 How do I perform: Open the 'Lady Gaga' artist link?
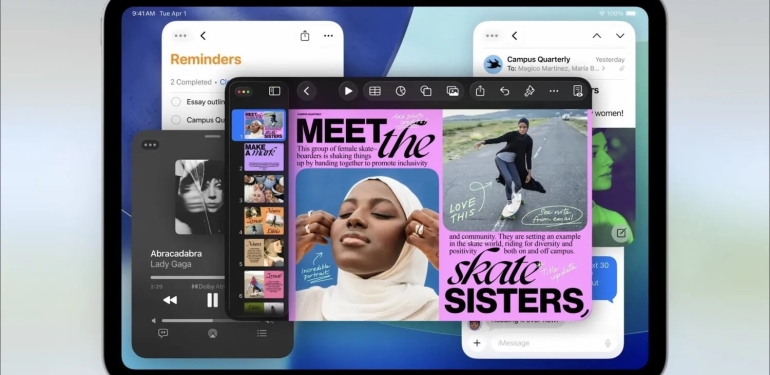170,265
